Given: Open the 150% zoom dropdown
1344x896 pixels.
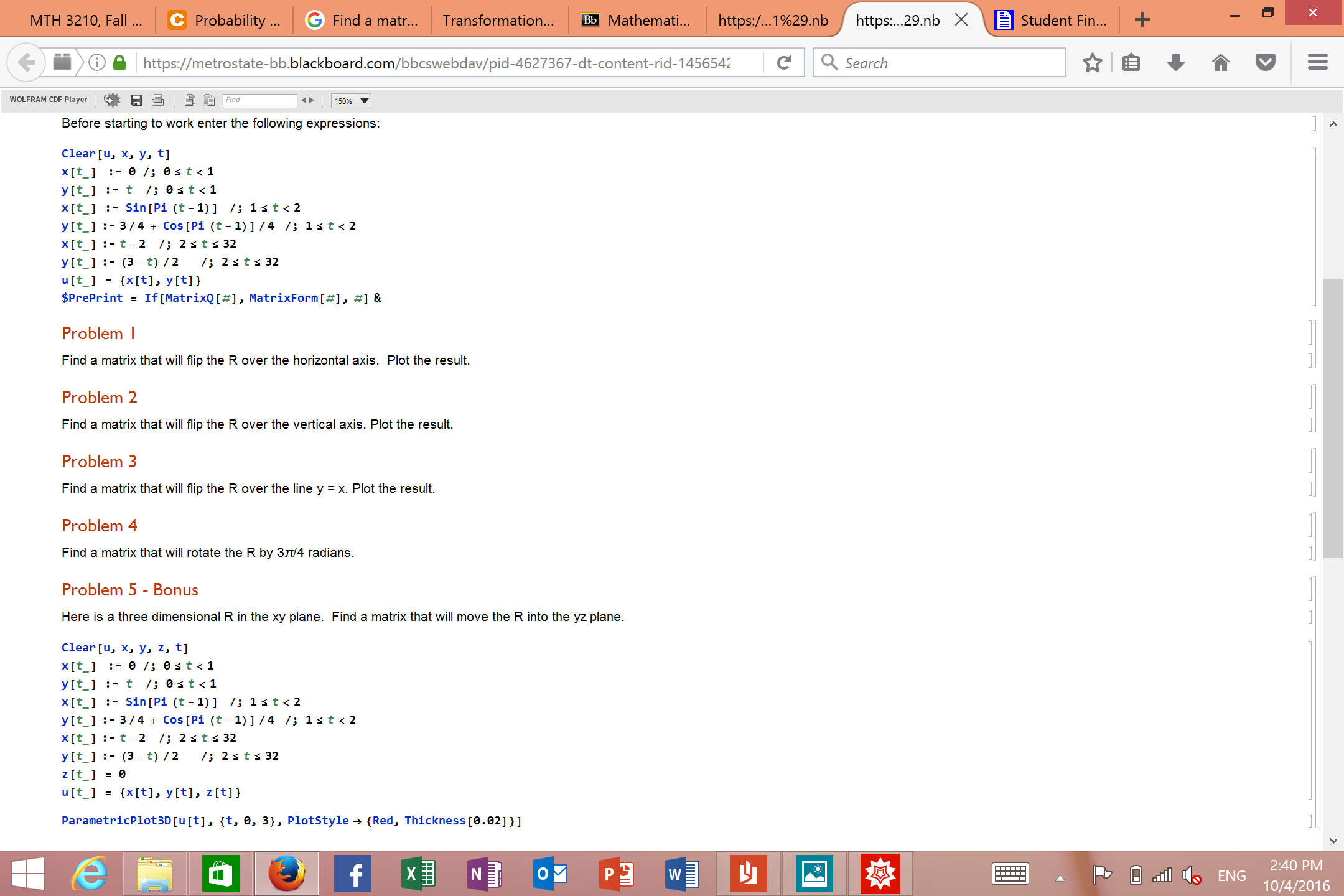Looking at the screenshot, I should tap(351, 101).
